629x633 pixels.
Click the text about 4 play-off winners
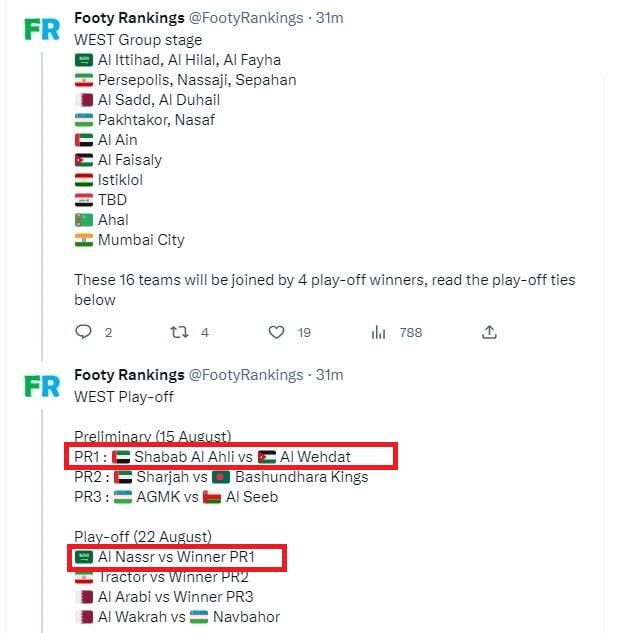click(x=324, y=280)
